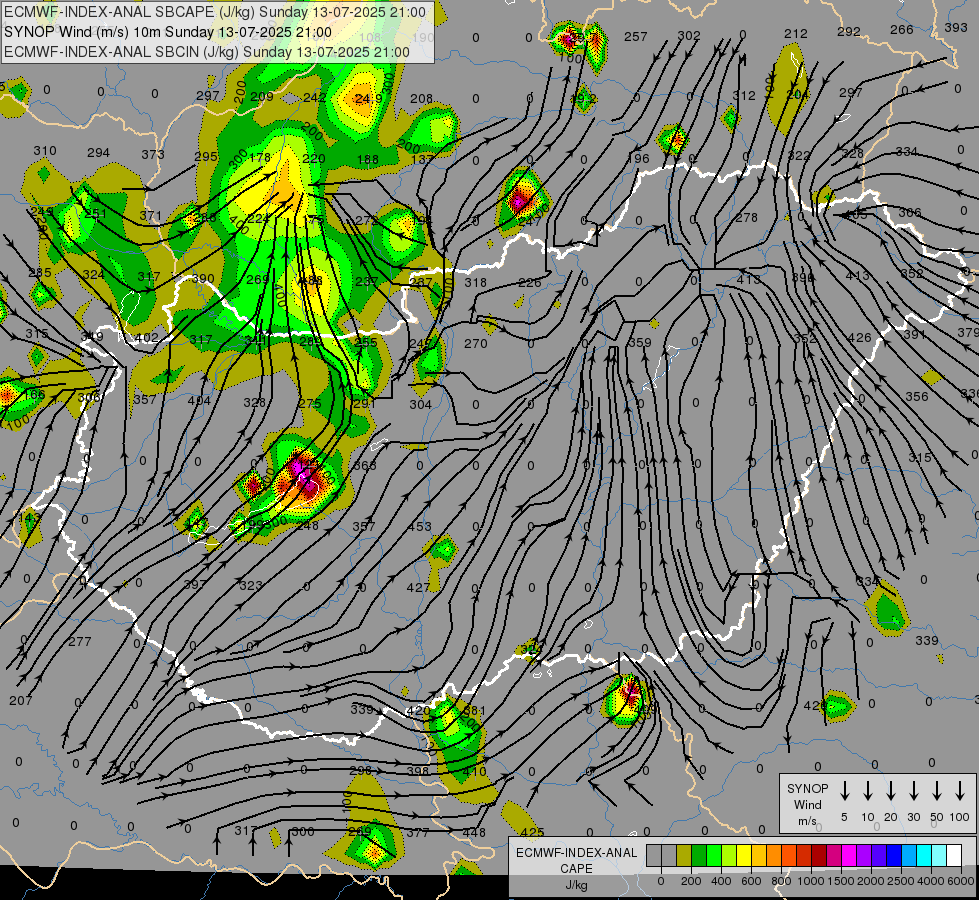Image resolution: width=979 pixels, height=900 pixels.
Task: Click the 1000 label under the CAPE scale
Action: [x=811, y=881]
